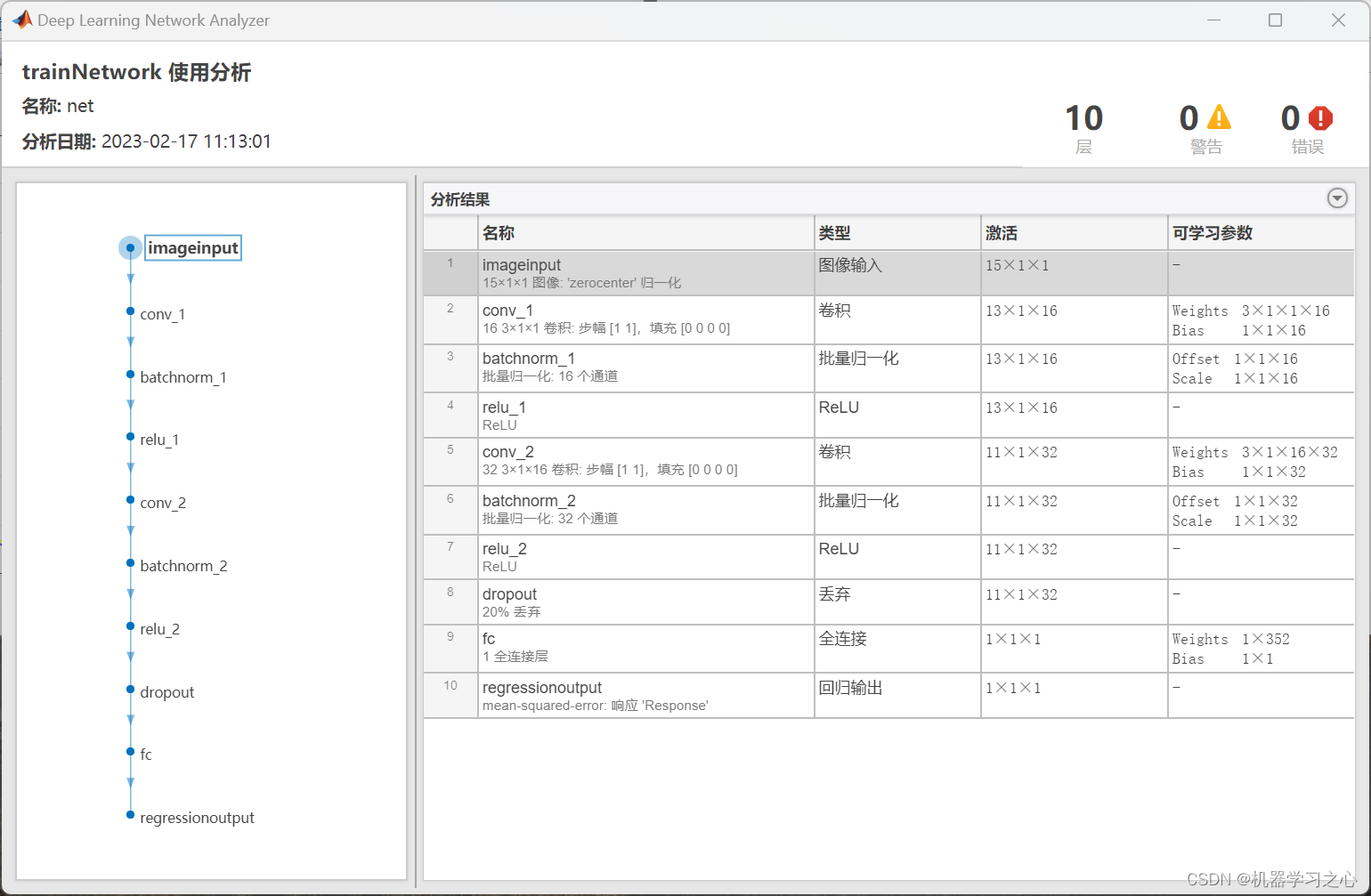Click the 图像输入 type cell
Viewport: 1371px width, 896px height.
(897, 273)
